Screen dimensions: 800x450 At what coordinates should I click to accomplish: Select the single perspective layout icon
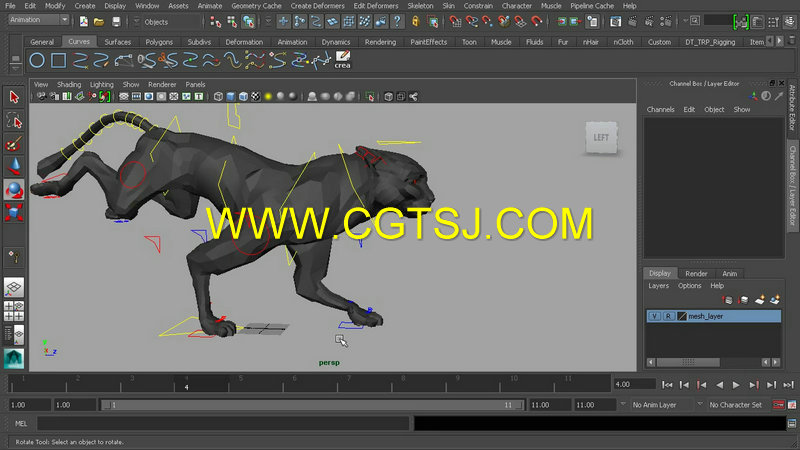coord(14,288)
